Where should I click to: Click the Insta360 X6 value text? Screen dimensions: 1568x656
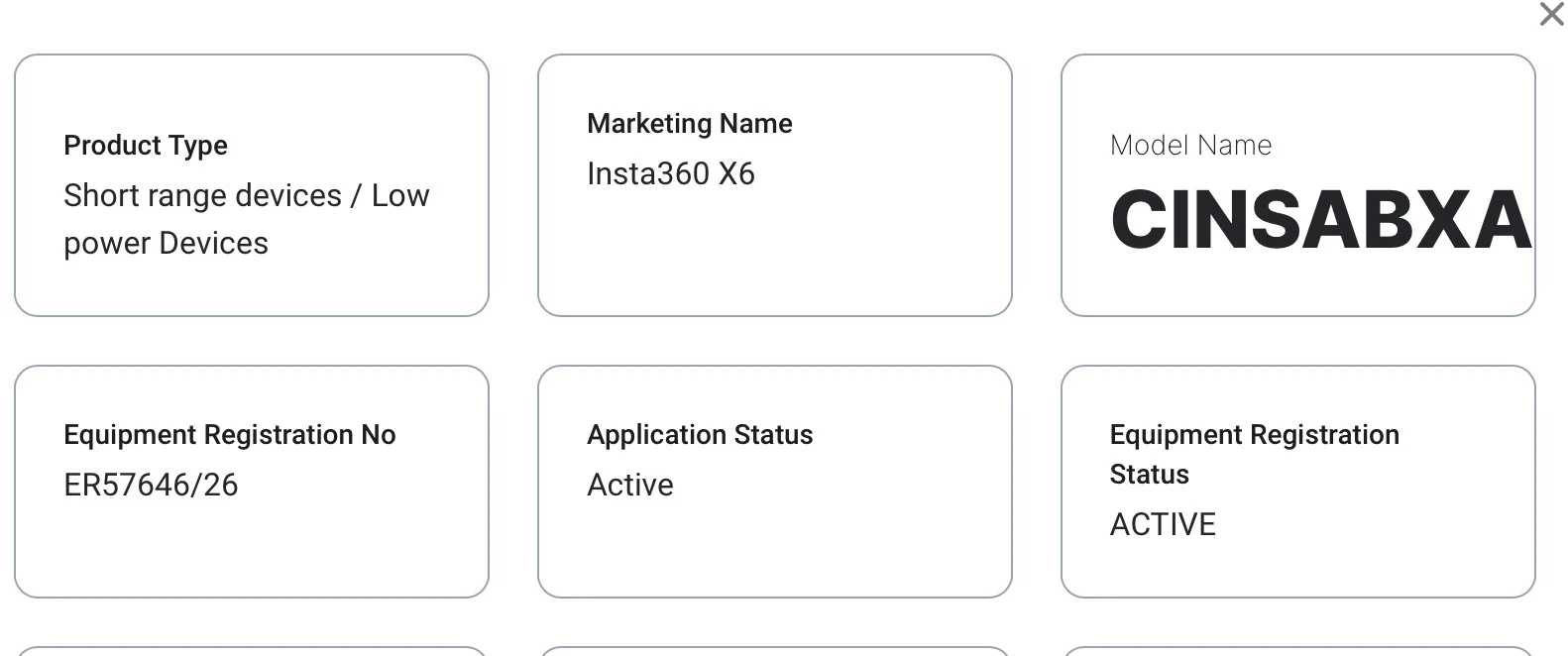point(671,174)
